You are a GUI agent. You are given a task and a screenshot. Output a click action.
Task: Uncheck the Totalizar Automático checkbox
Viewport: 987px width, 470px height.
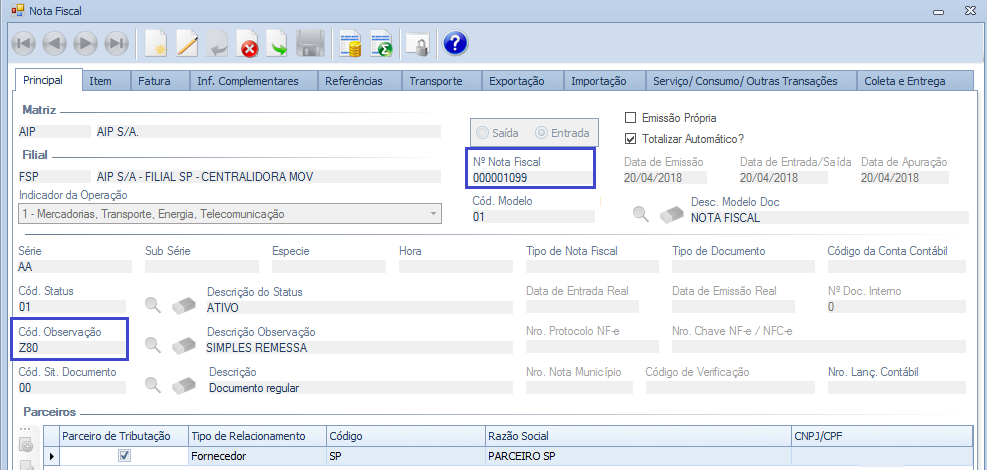click(x=630, y=138)
